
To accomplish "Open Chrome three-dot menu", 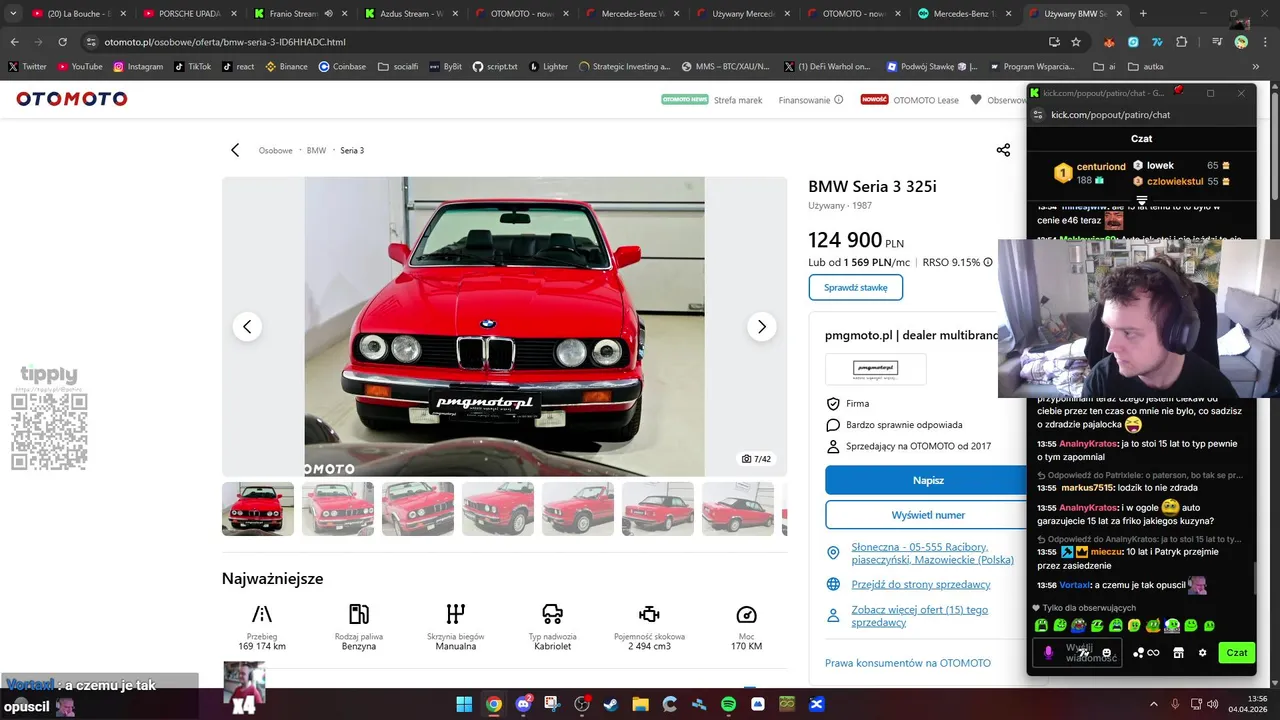I will pyautogui.click(x=1263, y=42).
